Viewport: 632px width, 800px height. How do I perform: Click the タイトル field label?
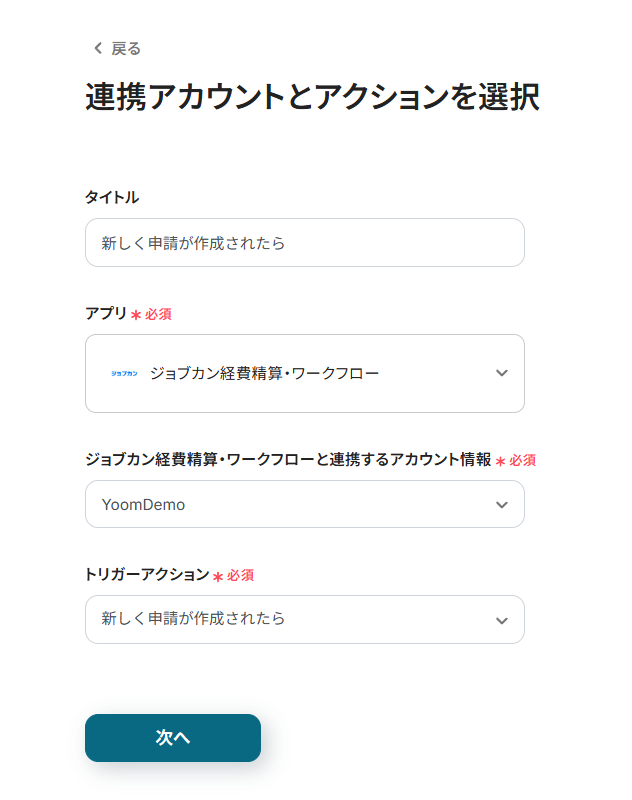112,197
